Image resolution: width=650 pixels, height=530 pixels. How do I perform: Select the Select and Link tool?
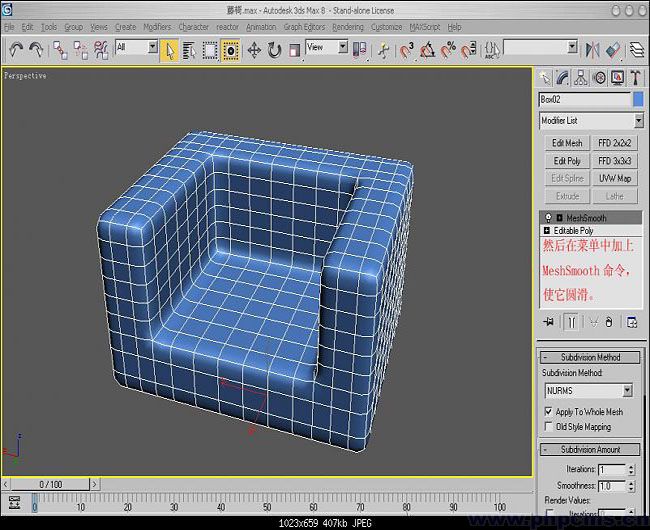tap(61, 50)
